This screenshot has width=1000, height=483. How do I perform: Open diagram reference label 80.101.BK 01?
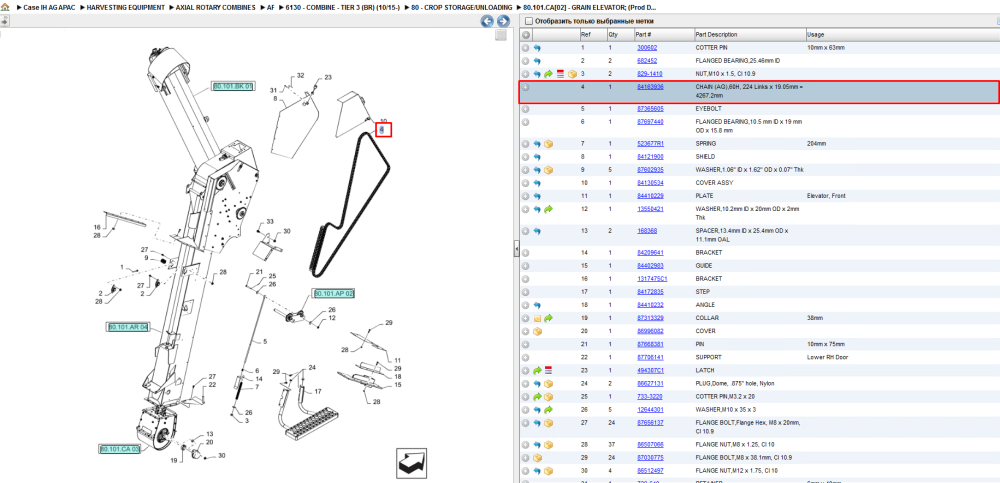coord(233,86)
